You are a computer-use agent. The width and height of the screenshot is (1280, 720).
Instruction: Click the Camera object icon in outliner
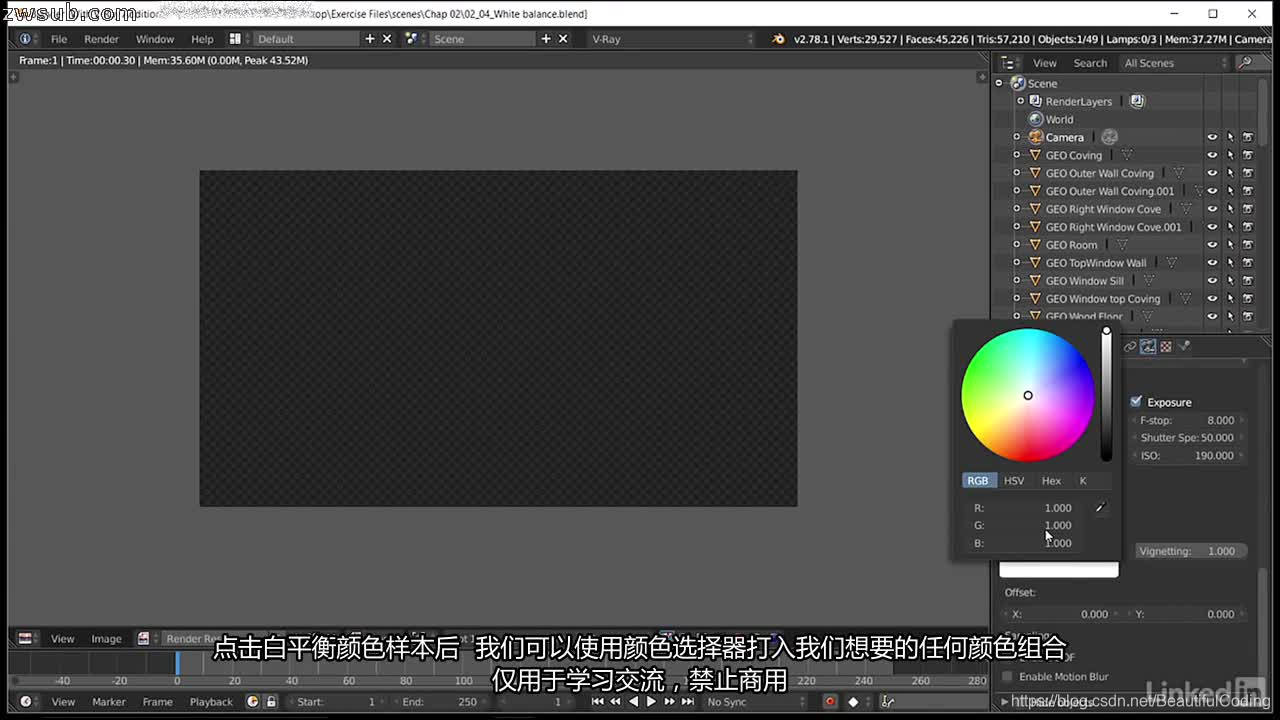pyautogui.click(x=1036, y=137)
